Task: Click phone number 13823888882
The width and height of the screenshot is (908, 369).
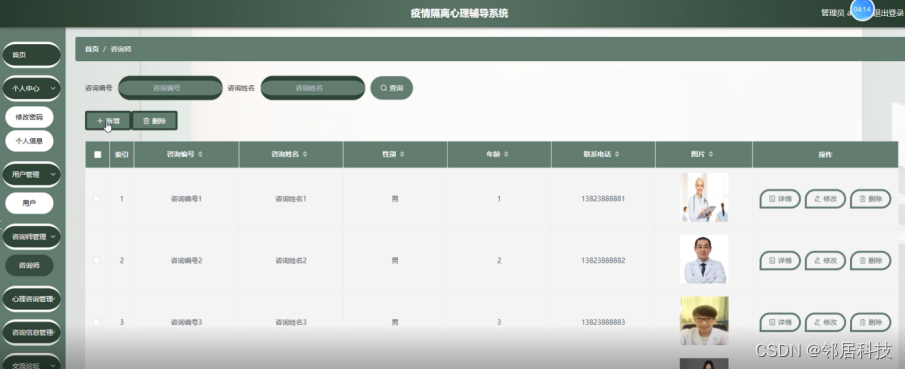Action: [x=603, y=261]
